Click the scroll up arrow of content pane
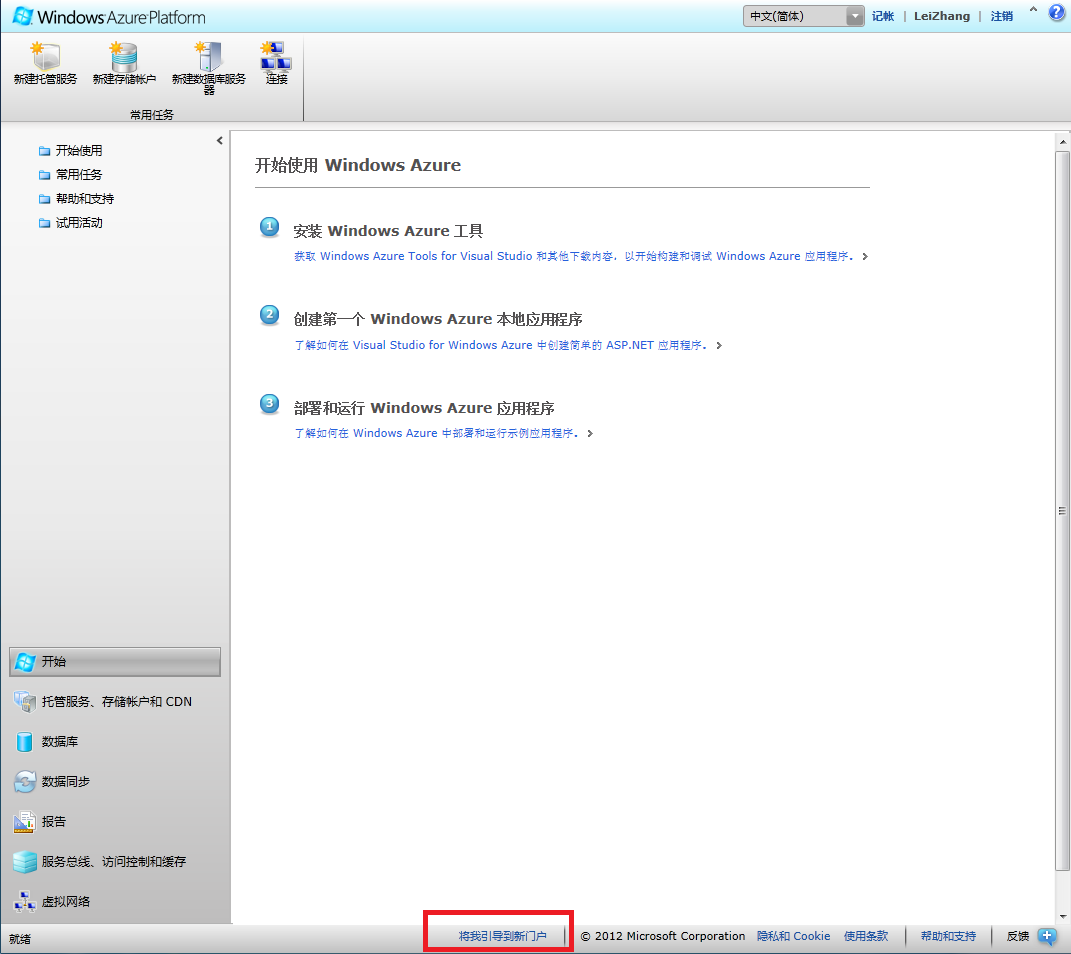The image size is (1071, 954). pos(1062,142)
